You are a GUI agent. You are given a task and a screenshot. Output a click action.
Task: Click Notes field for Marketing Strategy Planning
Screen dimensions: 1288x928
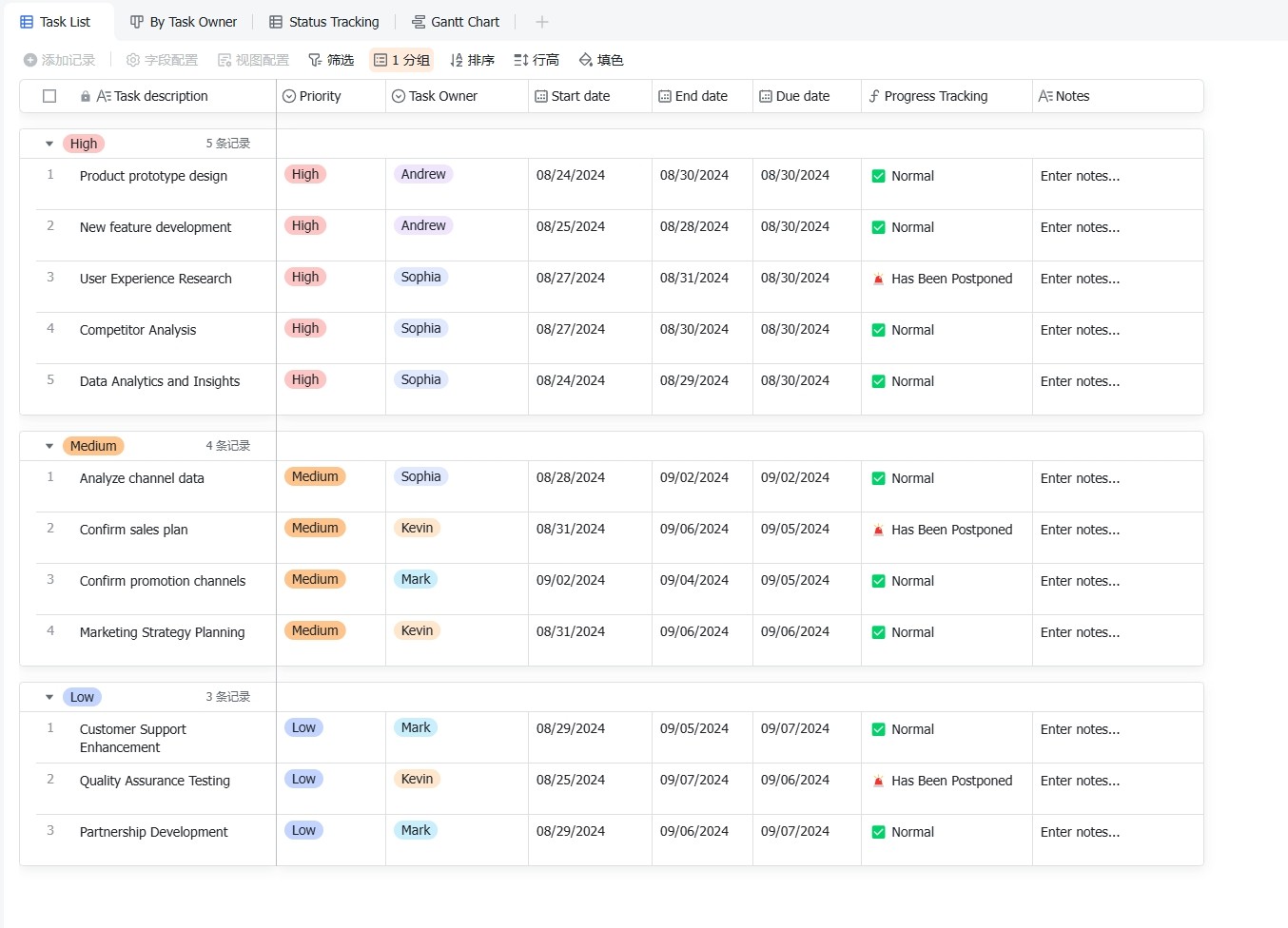point(1118,640)
